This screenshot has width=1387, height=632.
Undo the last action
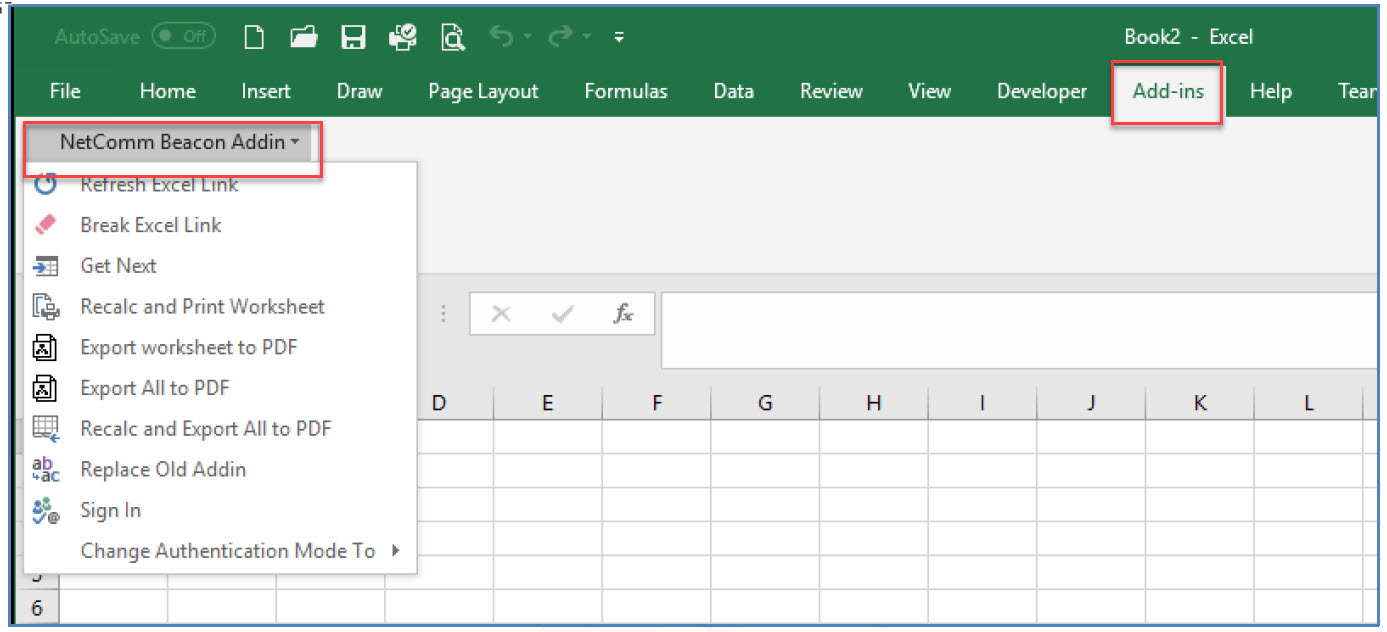(x=501, y=37)
